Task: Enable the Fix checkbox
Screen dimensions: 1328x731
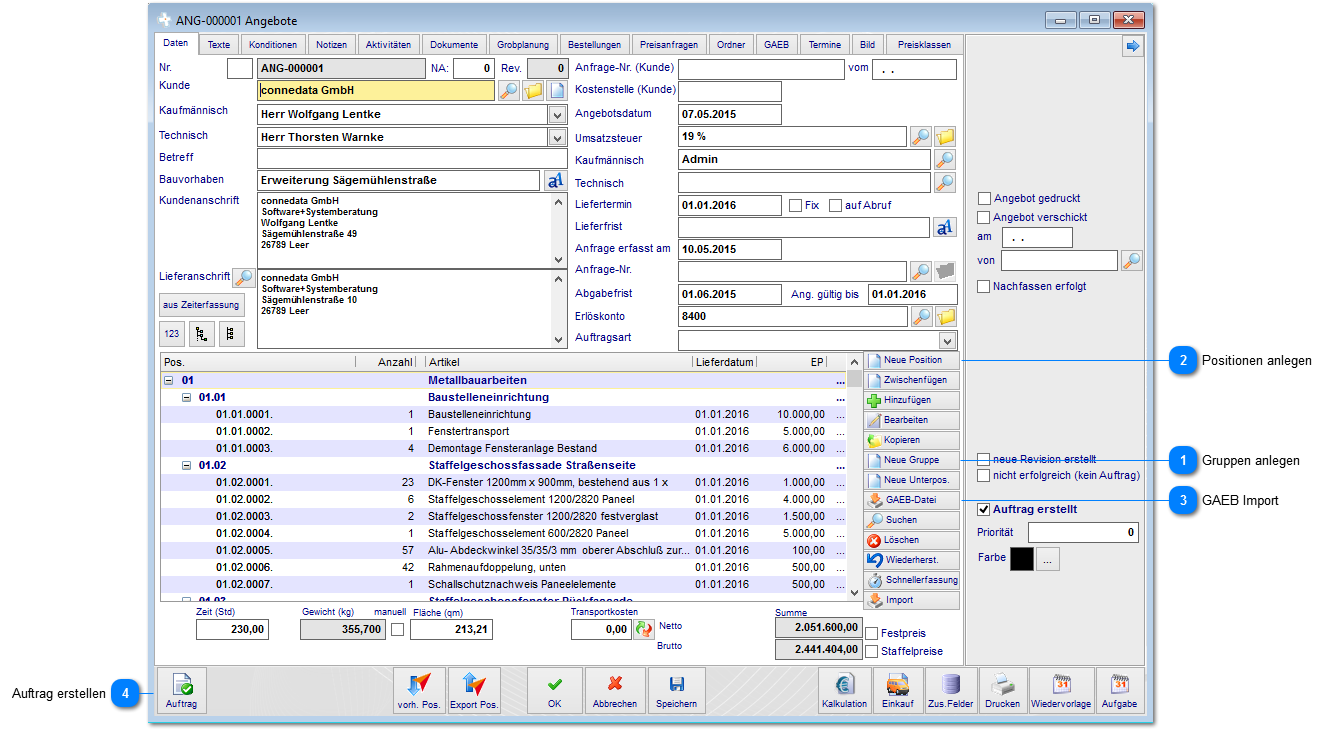Action: (x=795, y=205)
